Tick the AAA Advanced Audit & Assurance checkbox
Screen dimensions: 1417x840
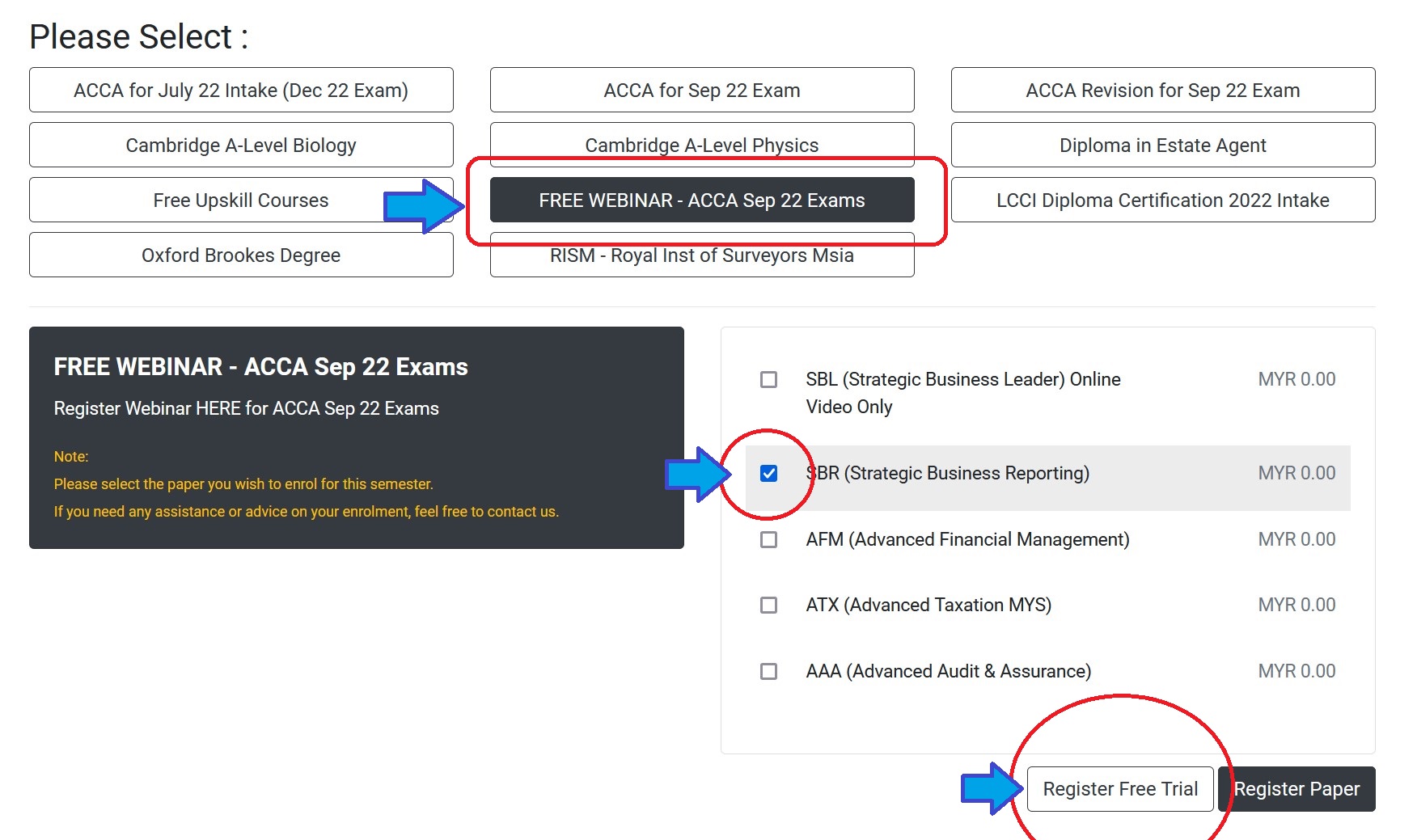click(768, 671)
